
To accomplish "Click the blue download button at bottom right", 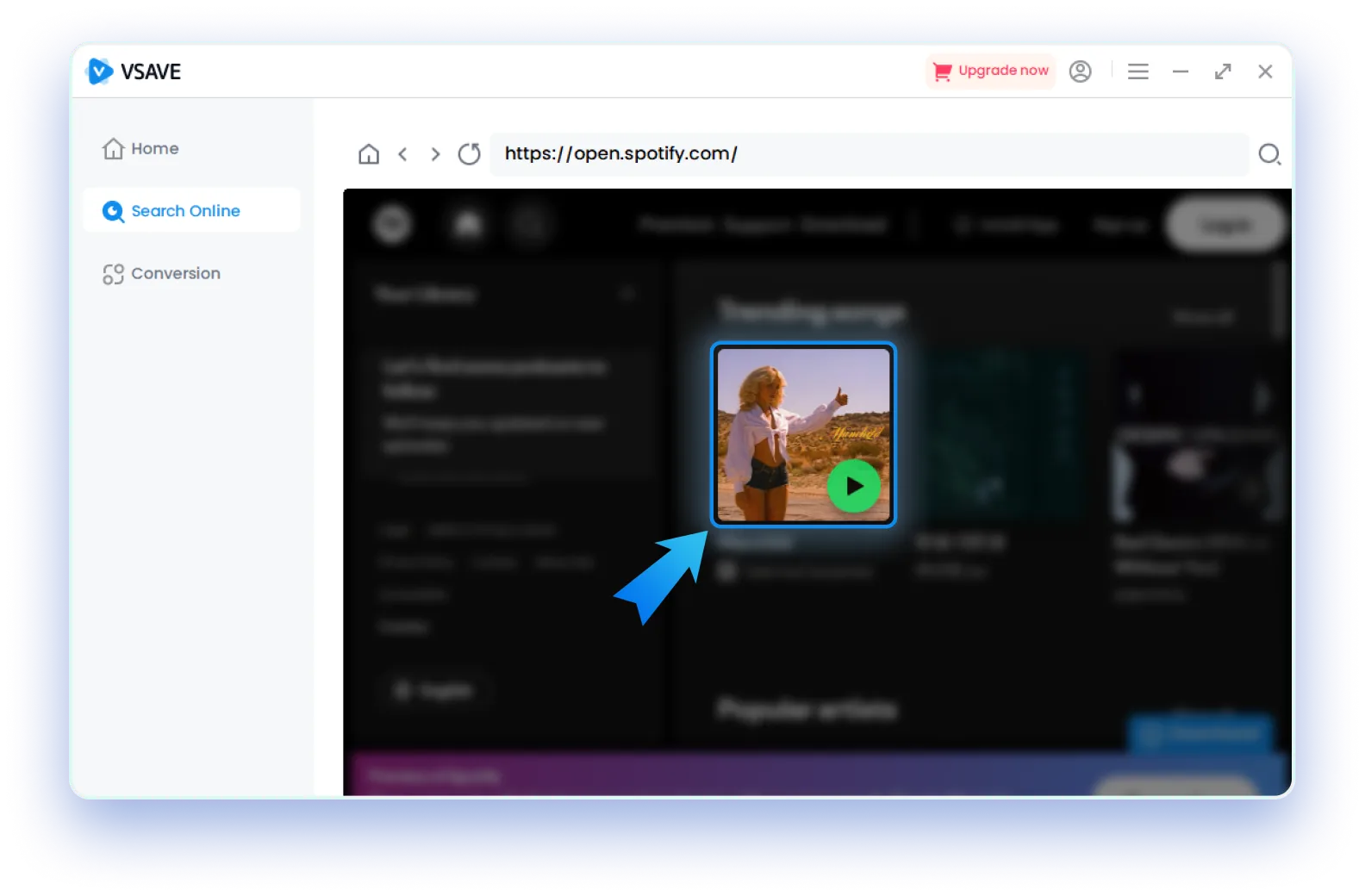I will tap(1201, 733).
